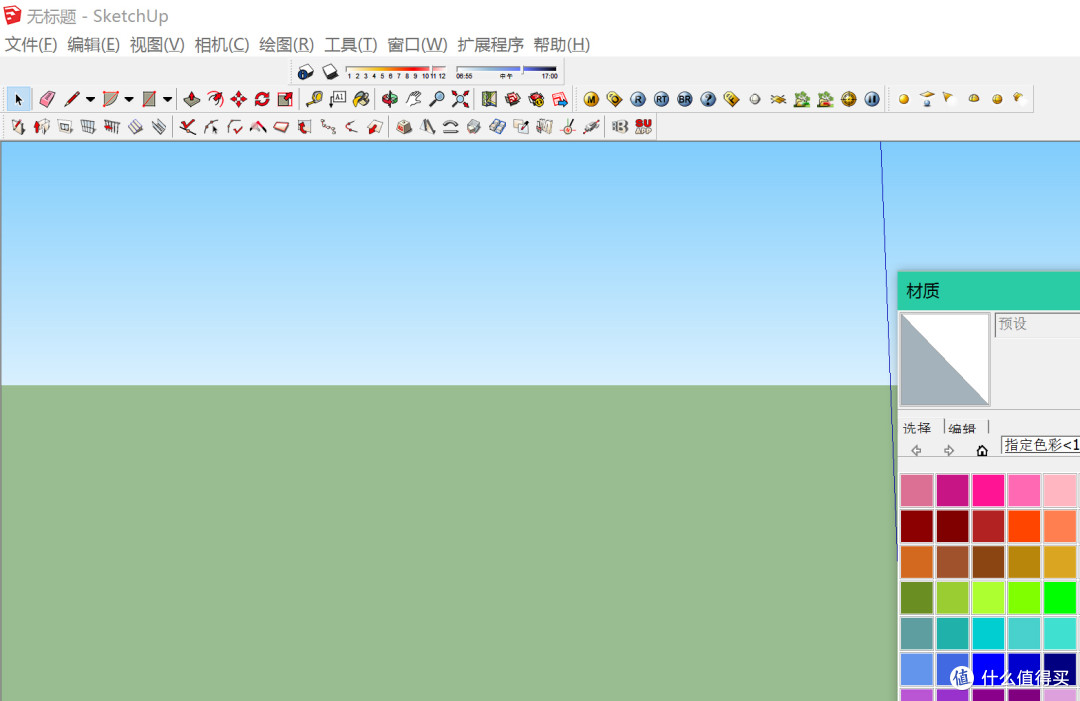The height and width of the screenshot is (701, 1080).
Task: Activate the Rotate tool
Action: [x=262, y=99]
